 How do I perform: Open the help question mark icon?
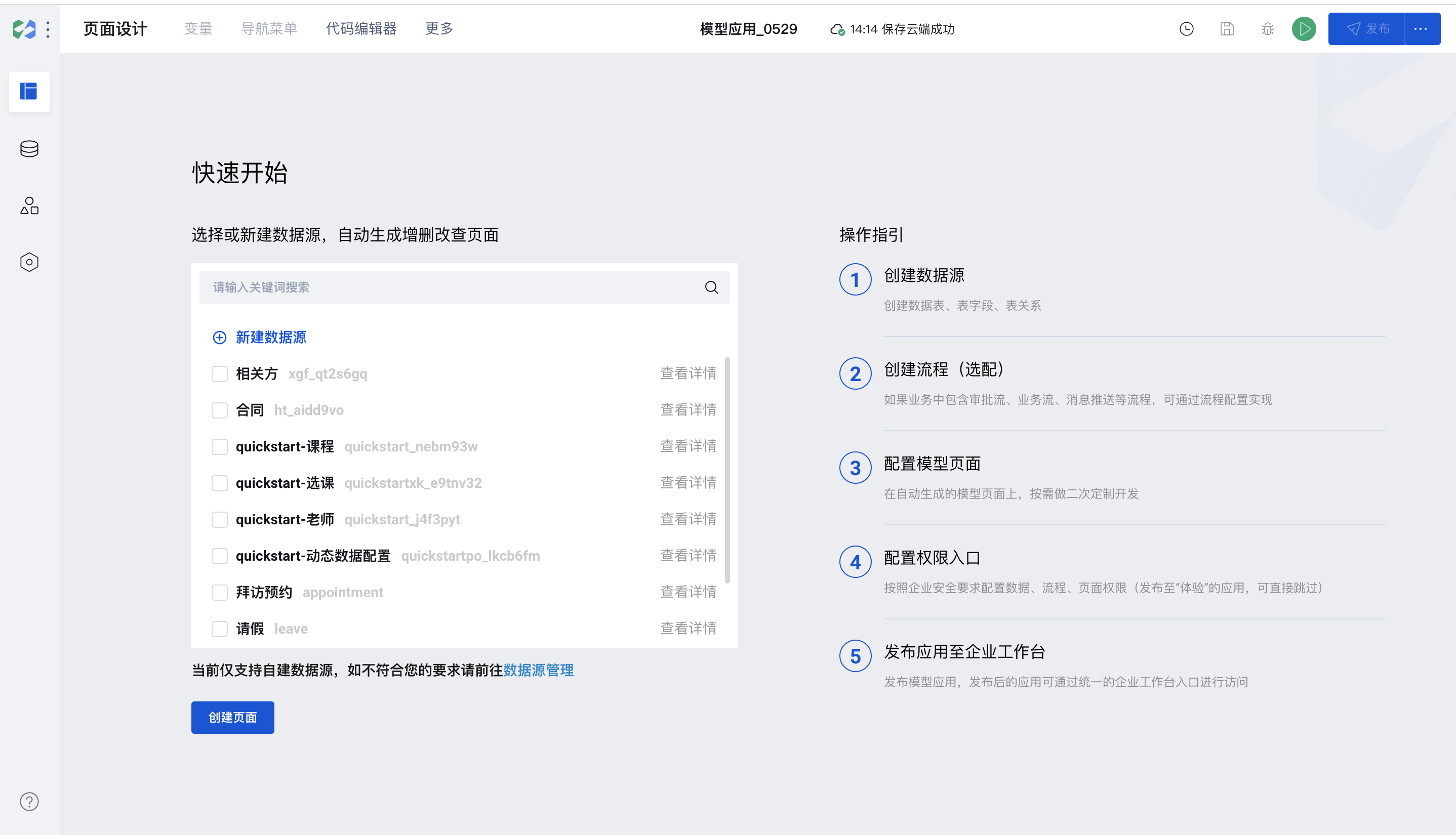click(x=29, y=801)
